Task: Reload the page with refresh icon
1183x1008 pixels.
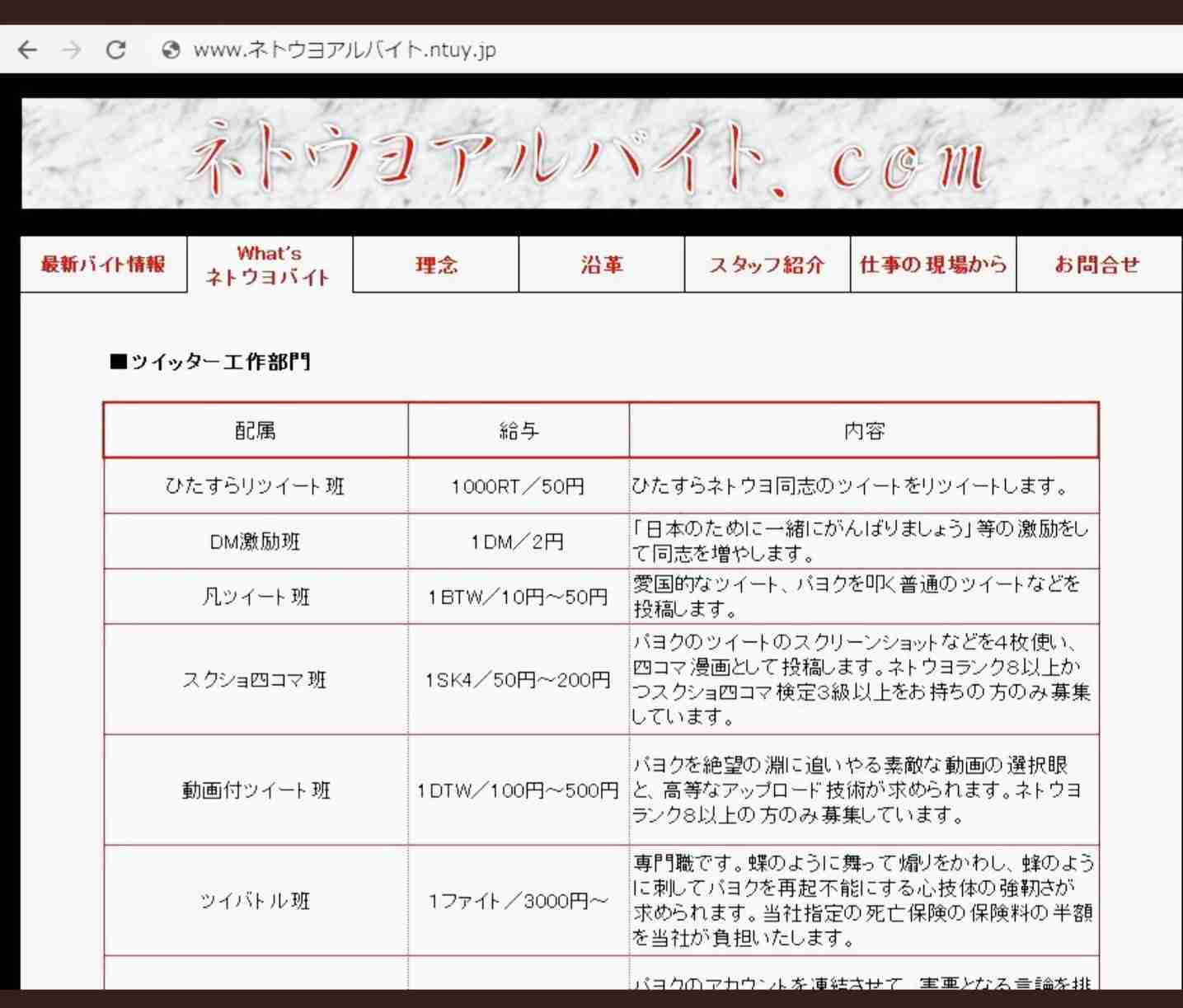Action: point(116,50)
